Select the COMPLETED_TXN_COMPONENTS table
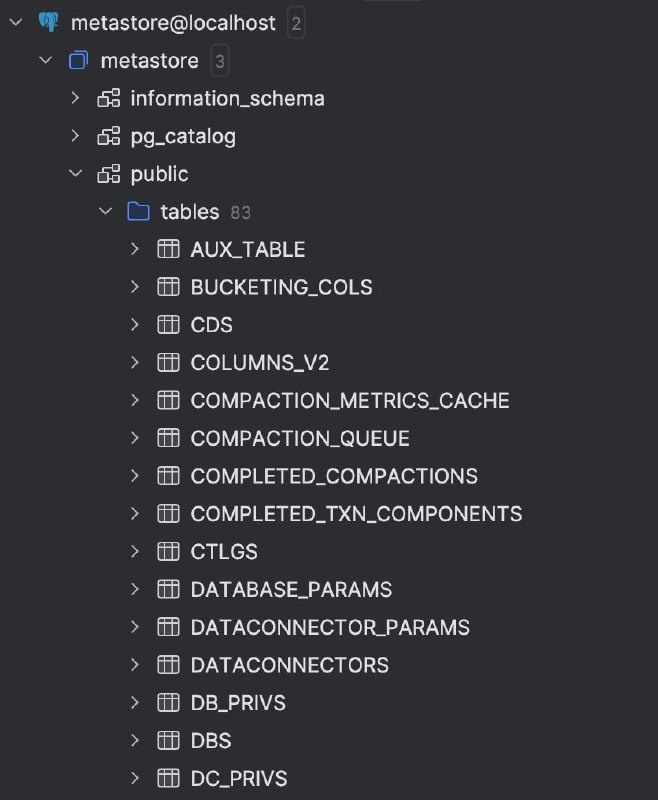 tap(356, 514)
